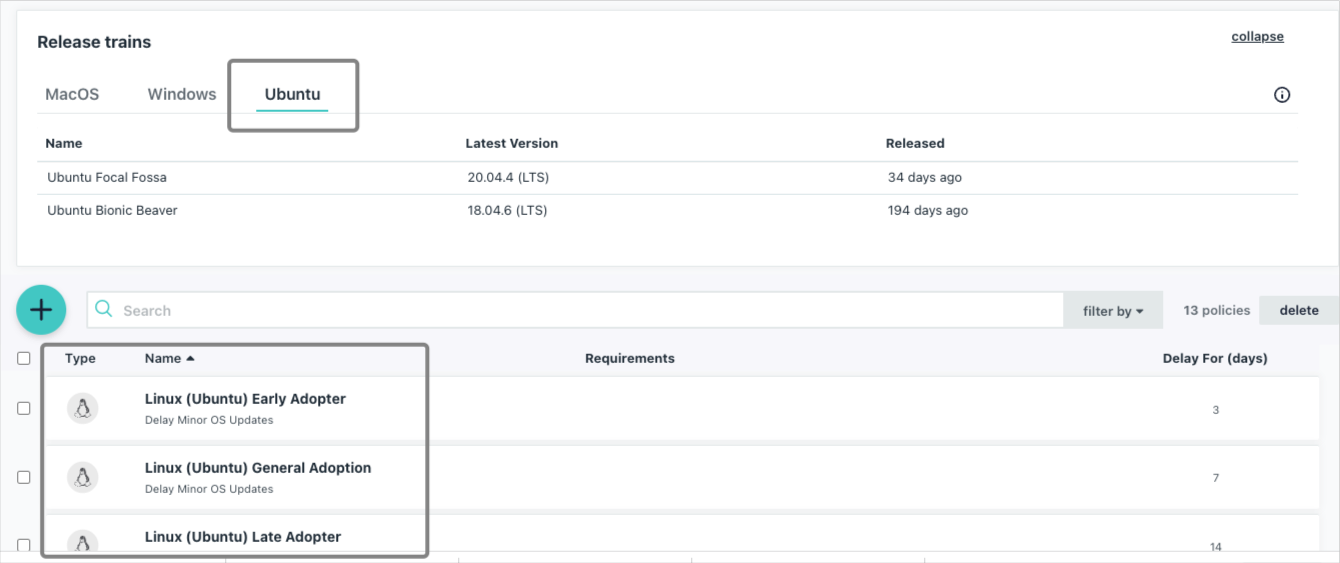The image size is (1340, 563).
Task: Click the sort arrow next to Name
Action: (191, 358)
